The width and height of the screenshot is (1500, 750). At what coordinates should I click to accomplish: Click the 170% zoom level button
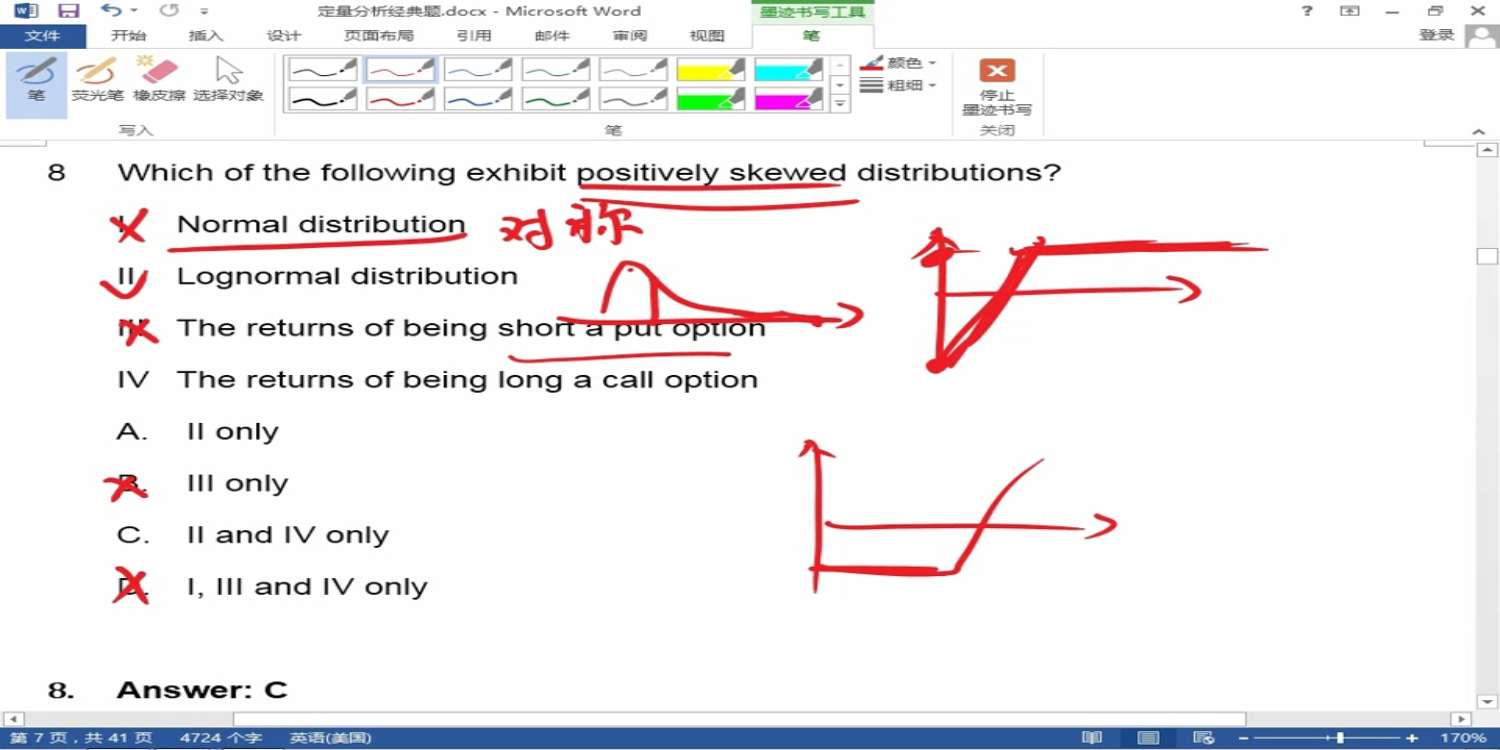pyautogui.click(x=1463, y=738)
